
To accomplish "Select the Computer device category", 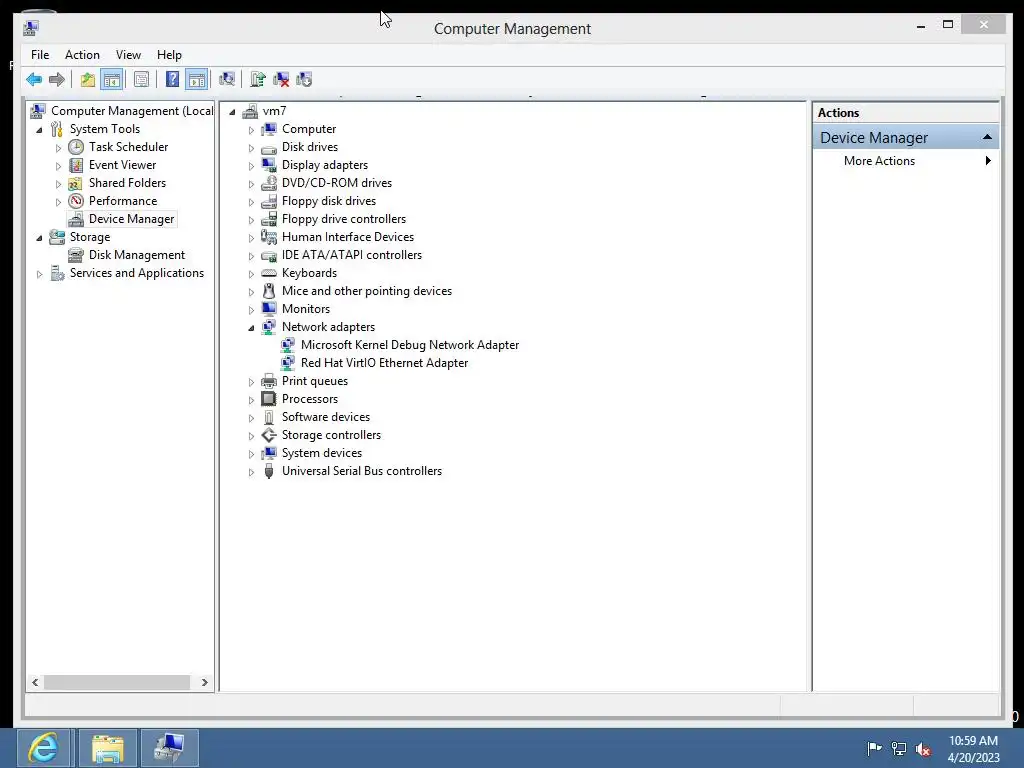I will 309,129.
